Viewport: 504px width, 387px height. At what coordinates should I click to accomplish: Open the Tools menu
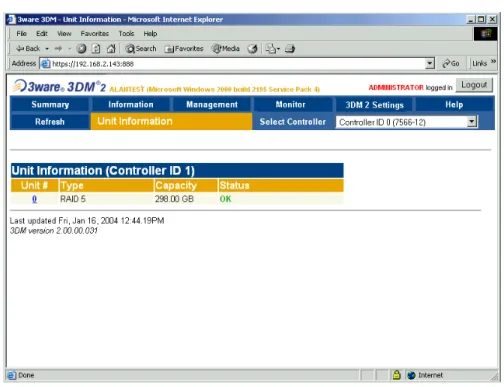tap(126, 34)
